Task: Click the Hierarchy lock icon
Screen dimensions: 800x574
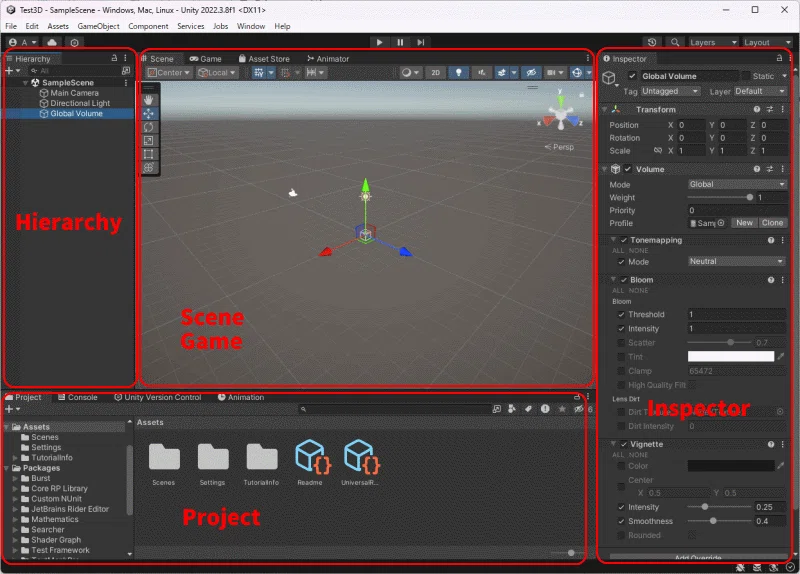Action: tap(114, 58)
